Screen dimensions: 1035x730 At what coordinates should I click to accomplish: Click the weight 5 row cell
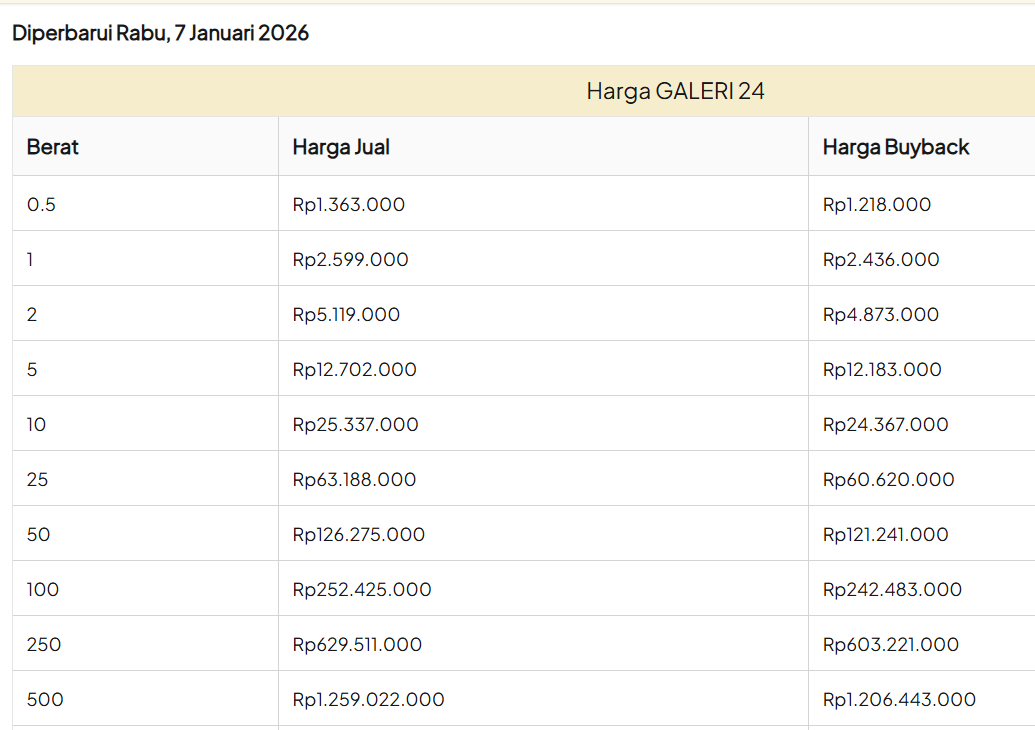[33, 369]
